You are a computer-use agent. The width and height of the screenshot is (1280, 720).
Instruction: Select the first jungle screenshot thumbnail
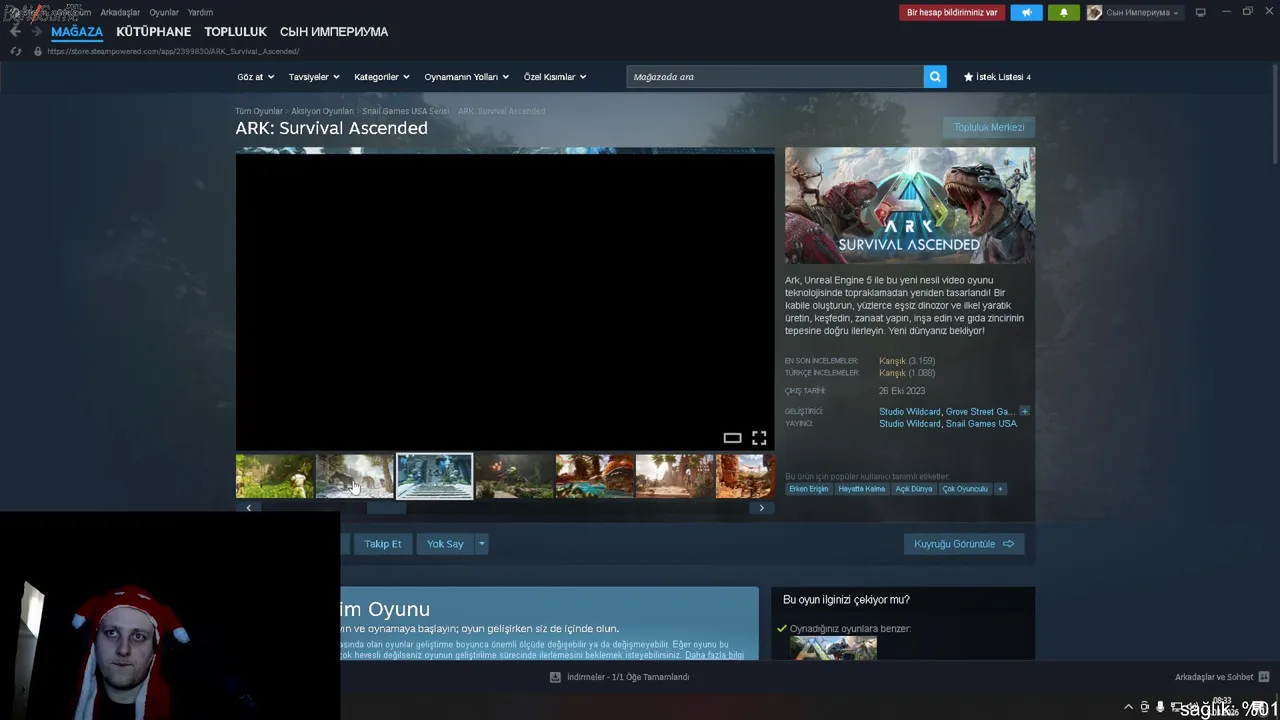275,476
